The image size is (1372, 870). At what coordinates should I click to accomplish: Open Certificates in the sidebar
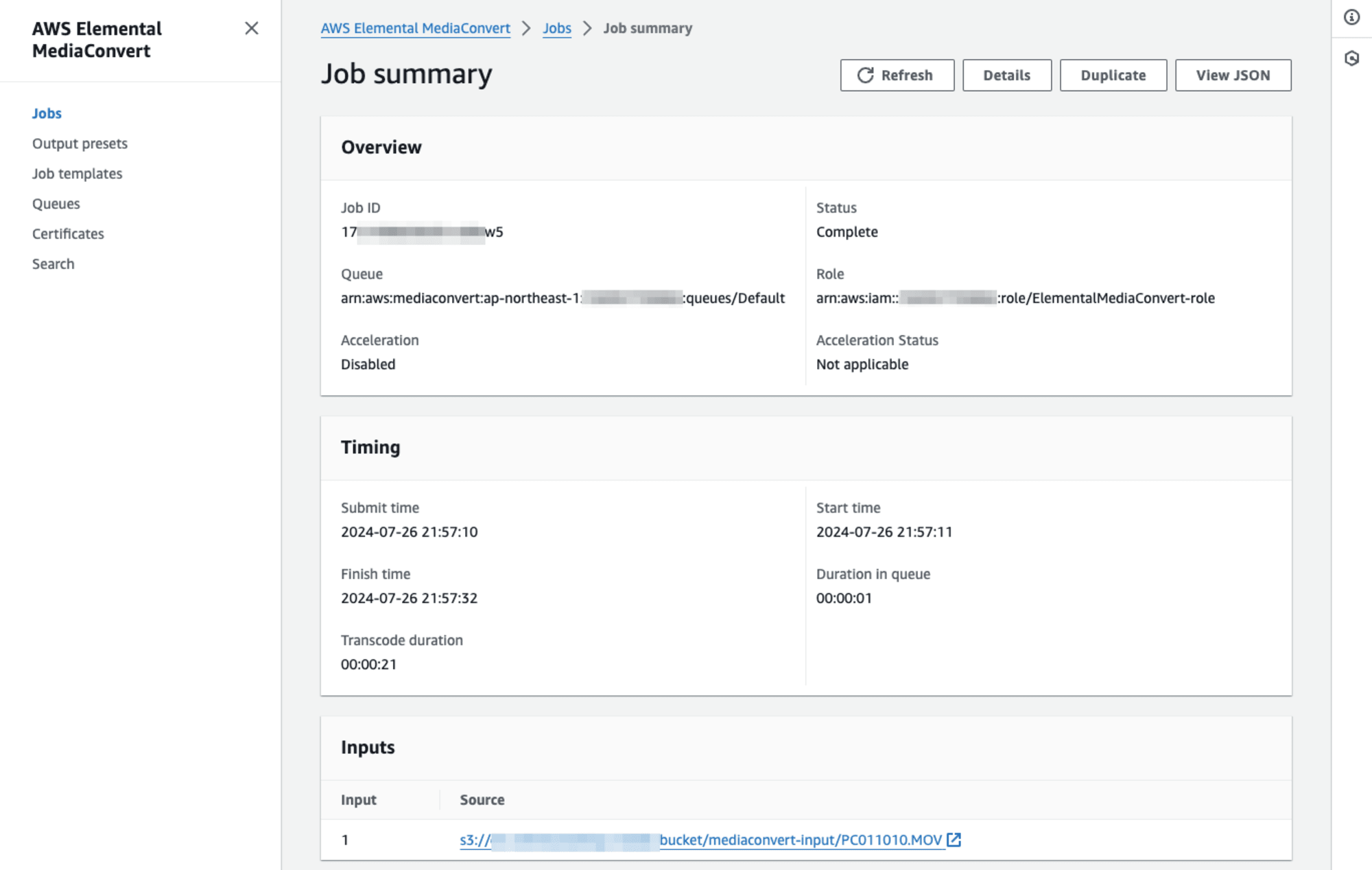[68, 234]
